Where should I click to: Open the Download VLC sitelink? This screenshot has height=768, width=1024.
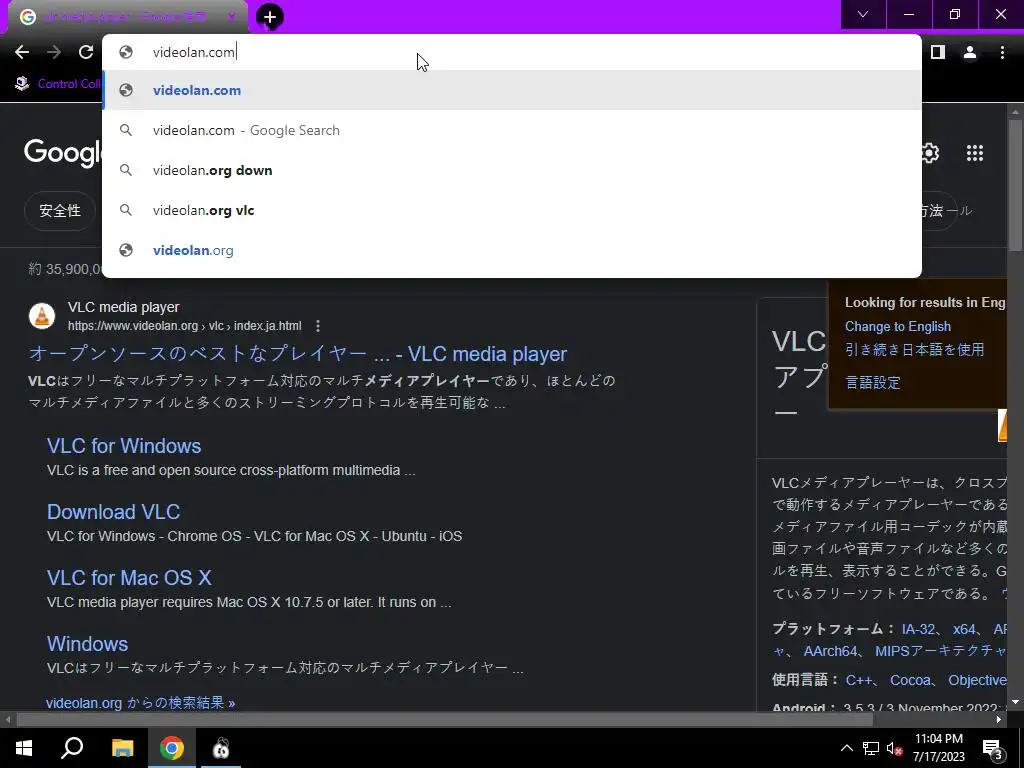coord(114,512)
